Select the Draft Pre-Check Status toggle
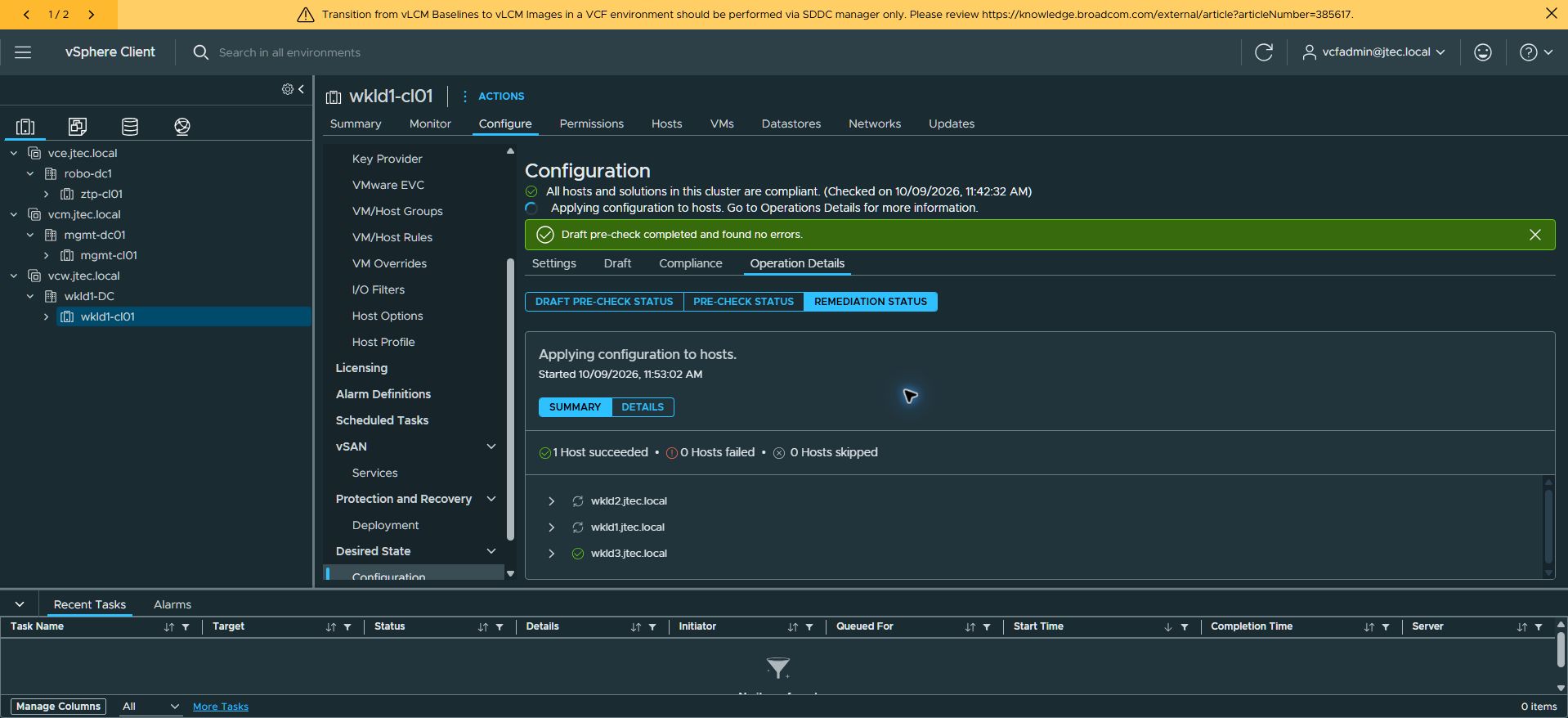1568x718 pixels. click(604, 302)
